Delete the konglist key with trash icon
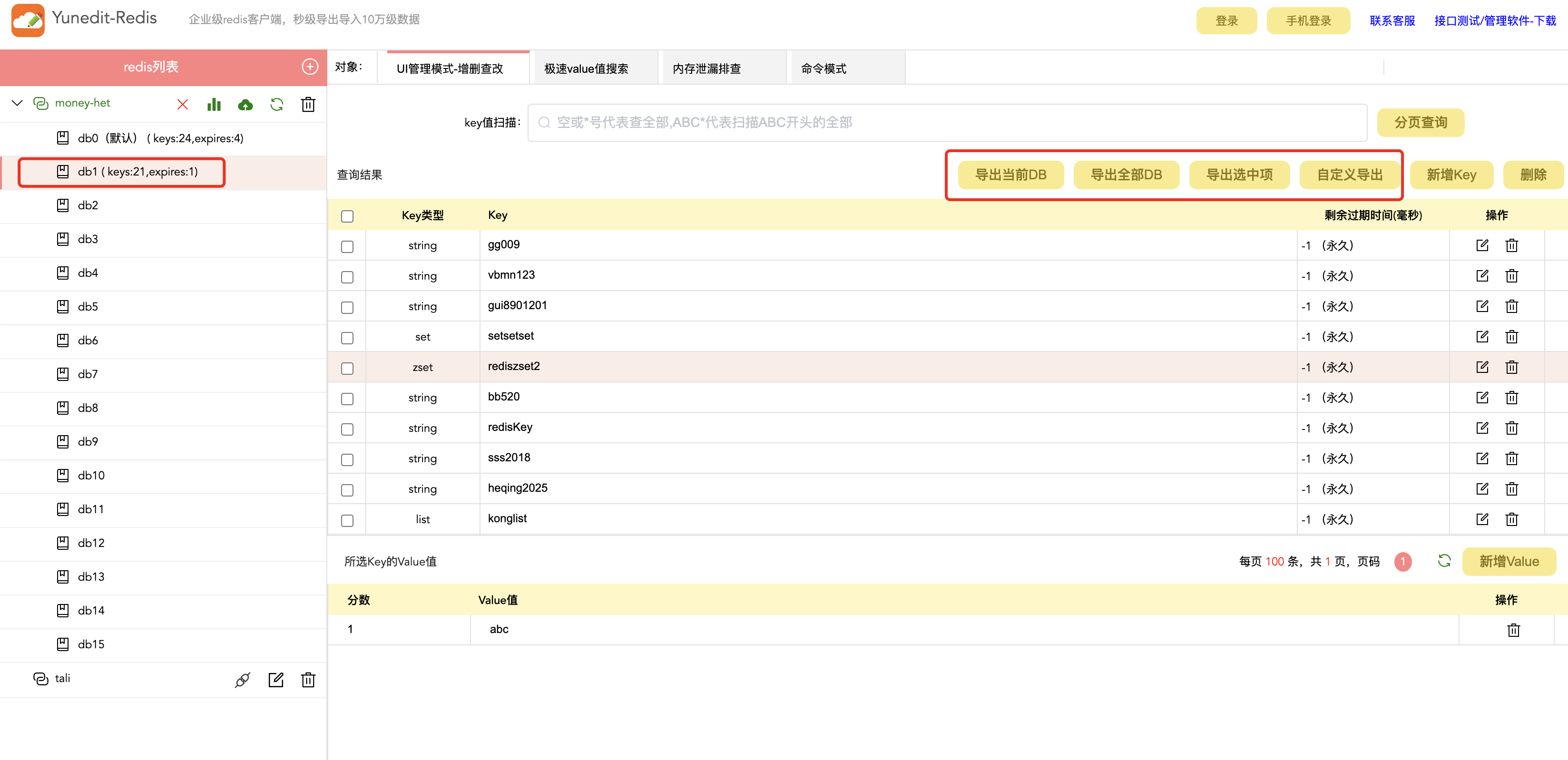The width and height of the screenshot is (1568, 760). click(x=1511, y=519)
